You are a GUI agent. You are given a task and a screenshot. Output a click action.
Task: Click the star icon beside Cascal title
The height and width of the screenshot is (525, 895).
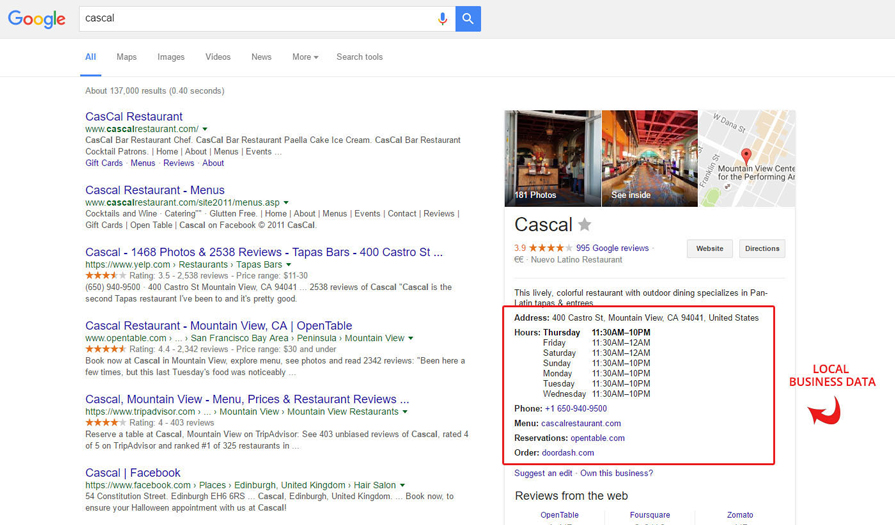pos(584,225)
